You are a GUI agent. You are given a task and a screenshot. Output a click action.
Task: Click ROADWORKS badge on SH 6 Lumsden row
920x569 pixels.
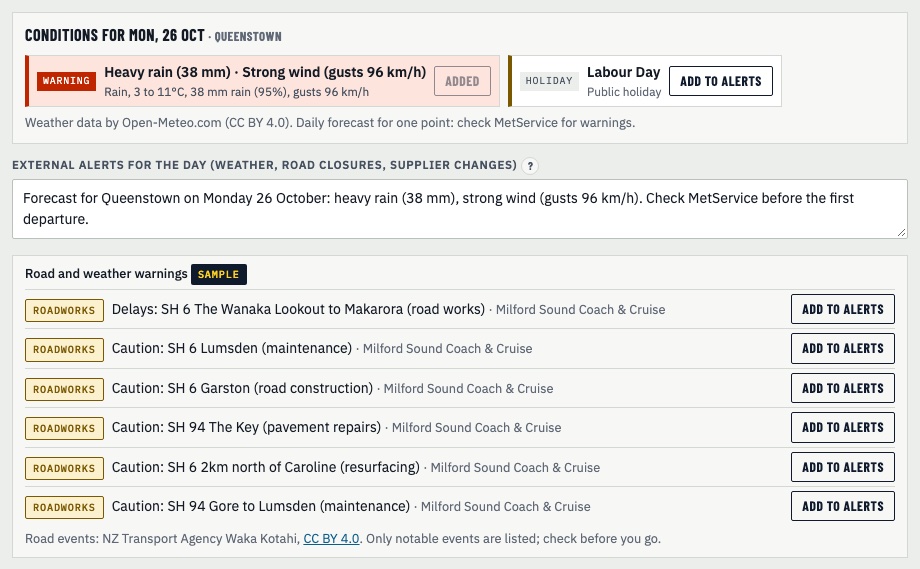pyautogui.click(x=64, y=350)
